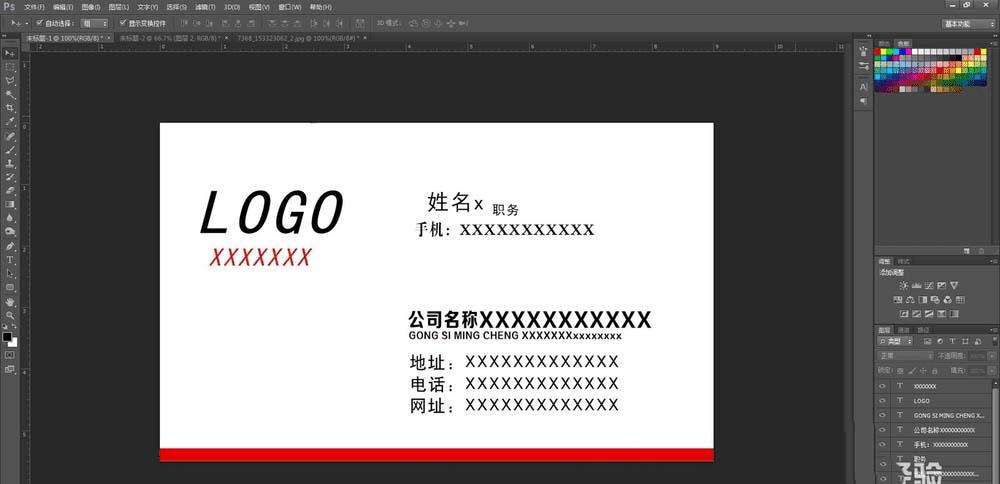Change screen mode icon in toolbox
Screen dimensions: 1000x484
(x=10, y=369)
